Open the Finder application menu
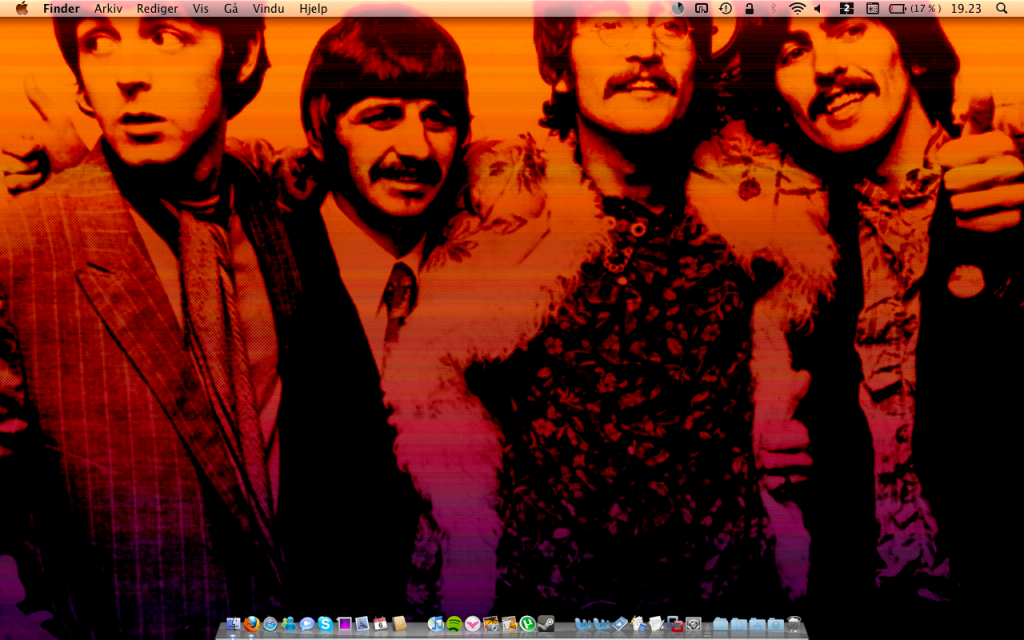Image resolution: width=1024 pixels, height=640 pixels. [x=61, y=8]
